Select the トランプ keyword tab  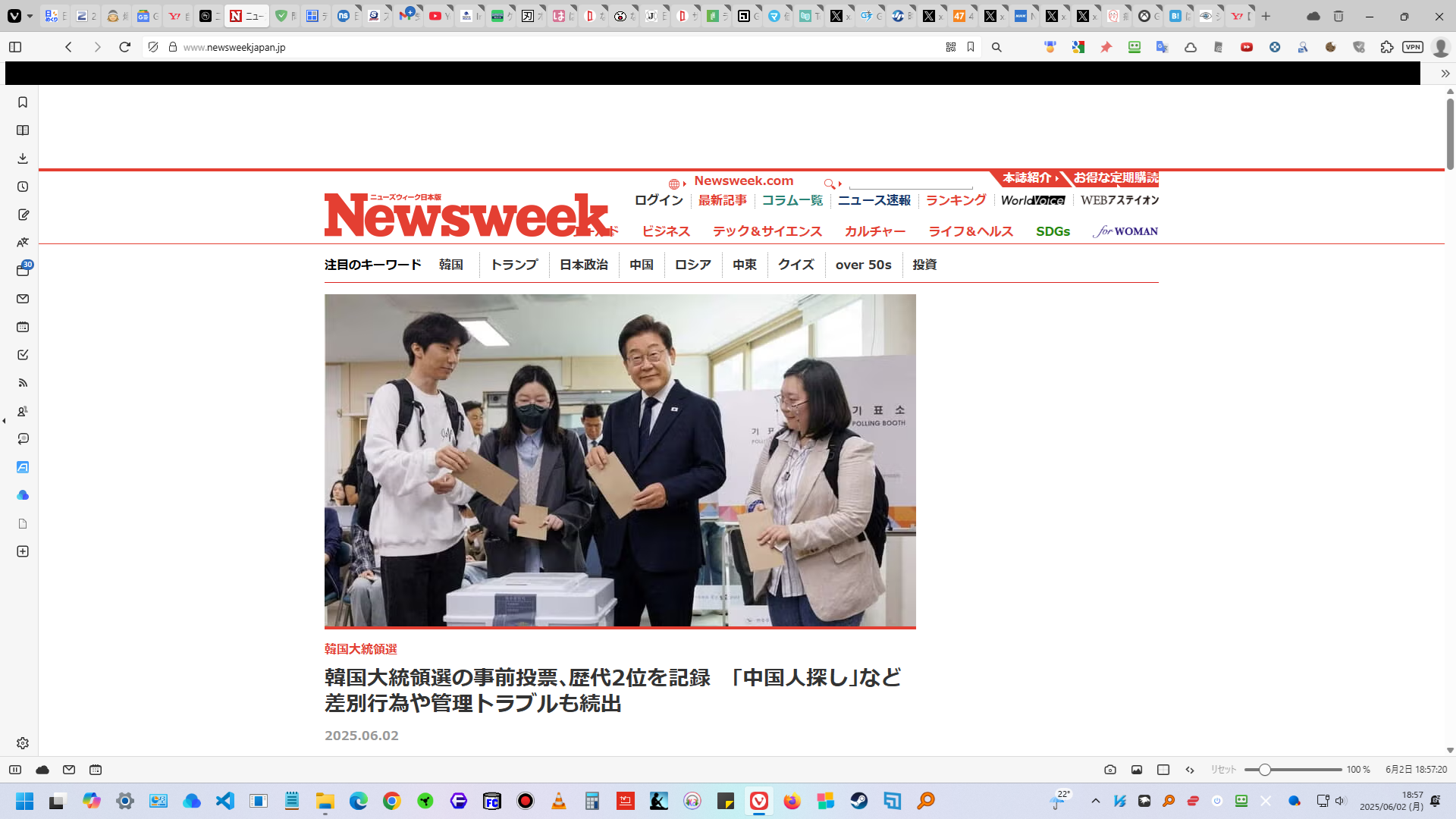coord(513,264)
